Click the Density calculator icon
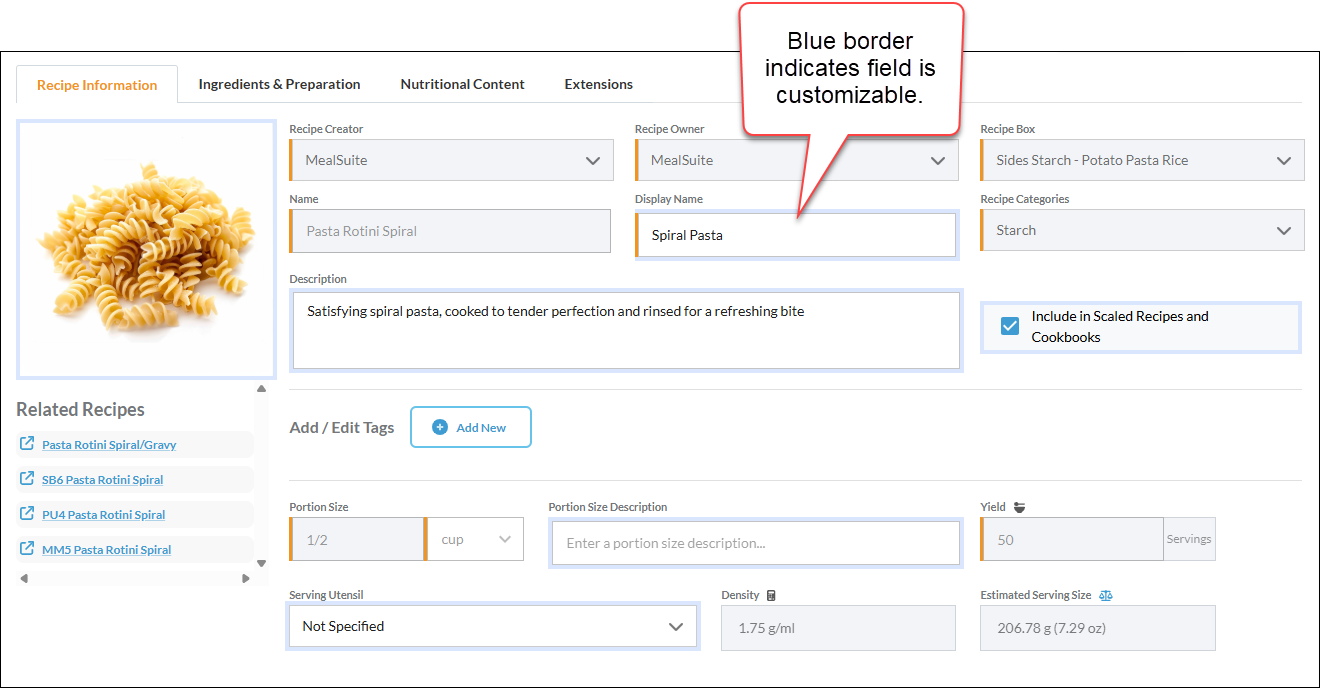This screenshot has width=1320, height=688. (x=771, y=595)
